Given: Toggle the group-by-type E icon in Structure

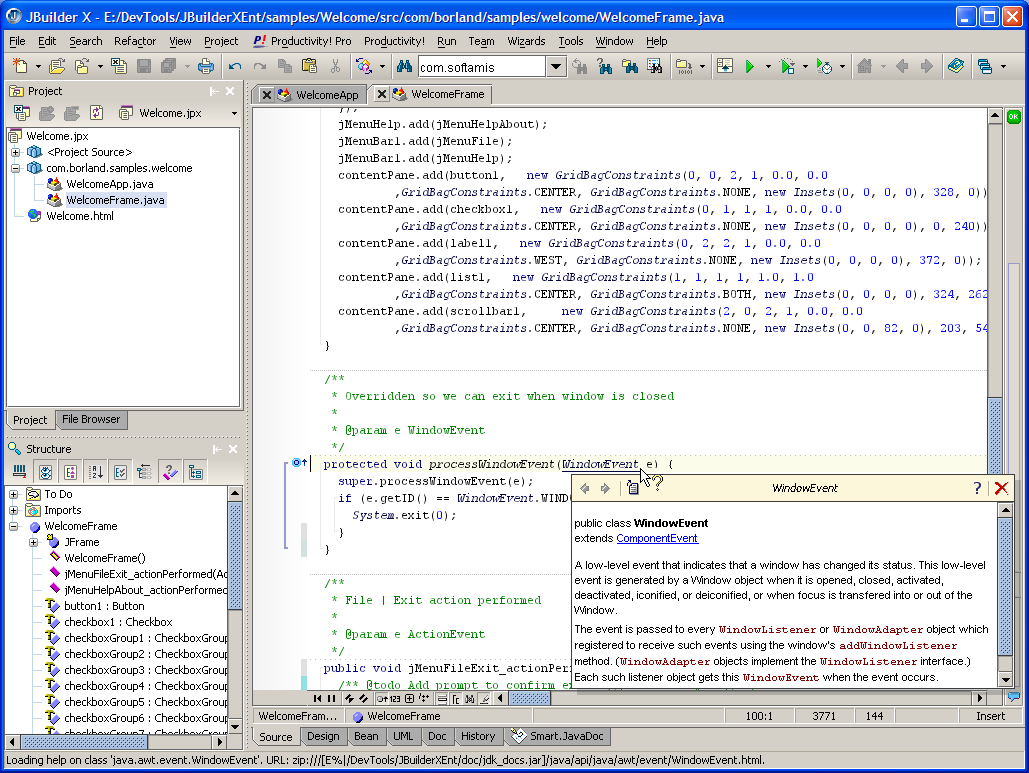Looking at the screenshot, I should tap(70, 472).
